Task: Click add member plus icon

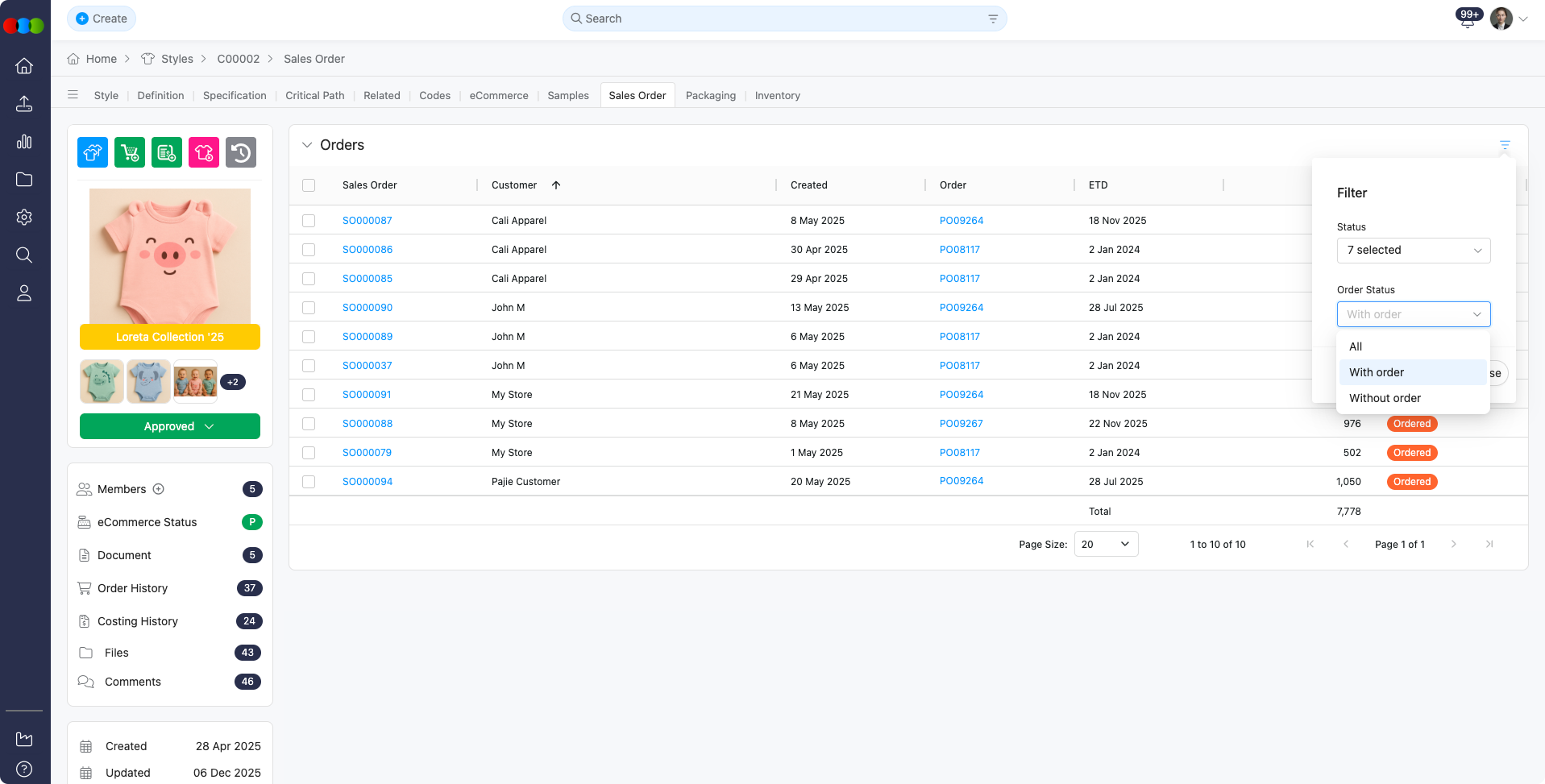Action: 159,489
